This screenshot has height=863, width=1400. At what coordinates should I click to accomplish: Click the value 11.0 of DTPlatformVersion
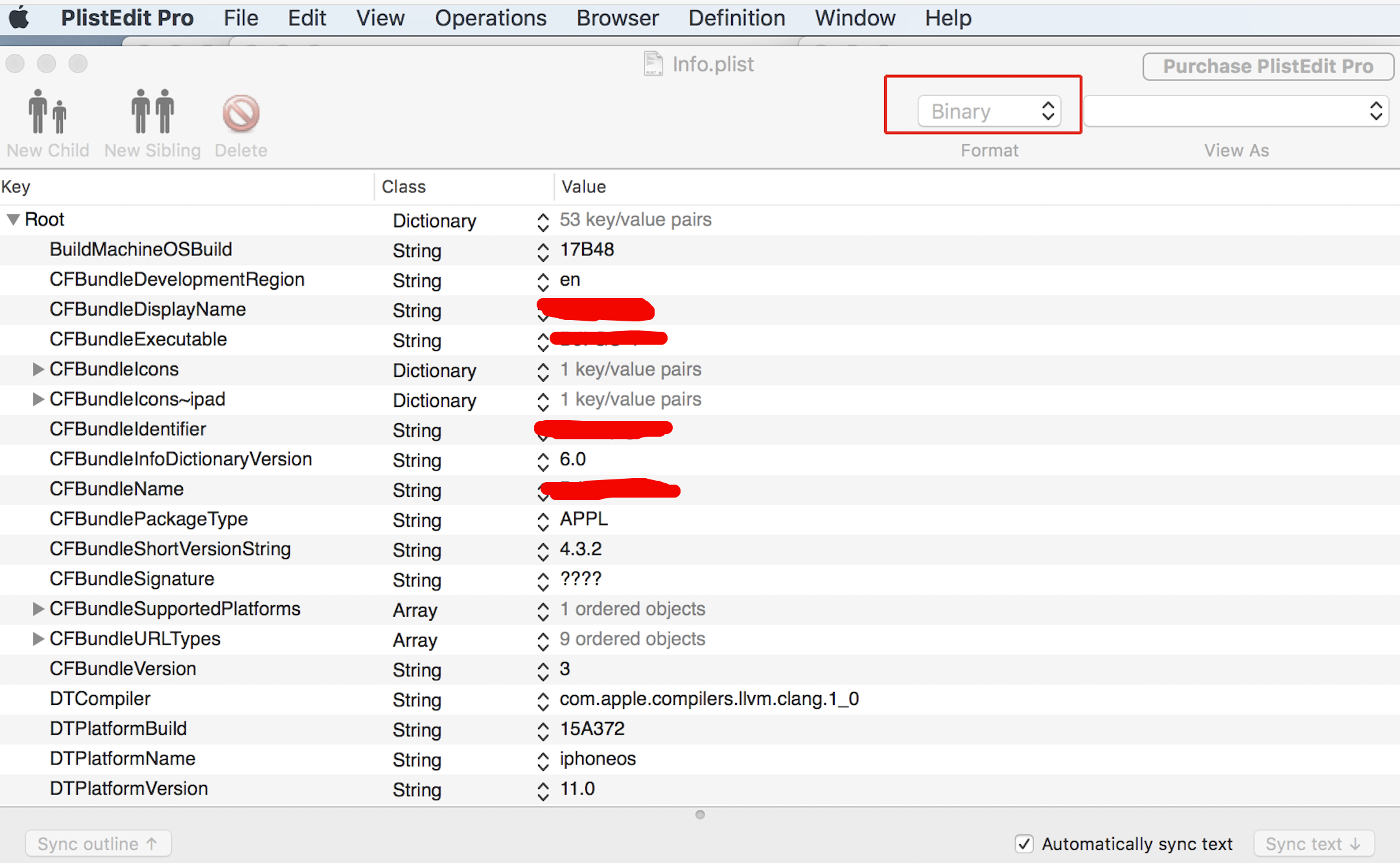(577, 788)
